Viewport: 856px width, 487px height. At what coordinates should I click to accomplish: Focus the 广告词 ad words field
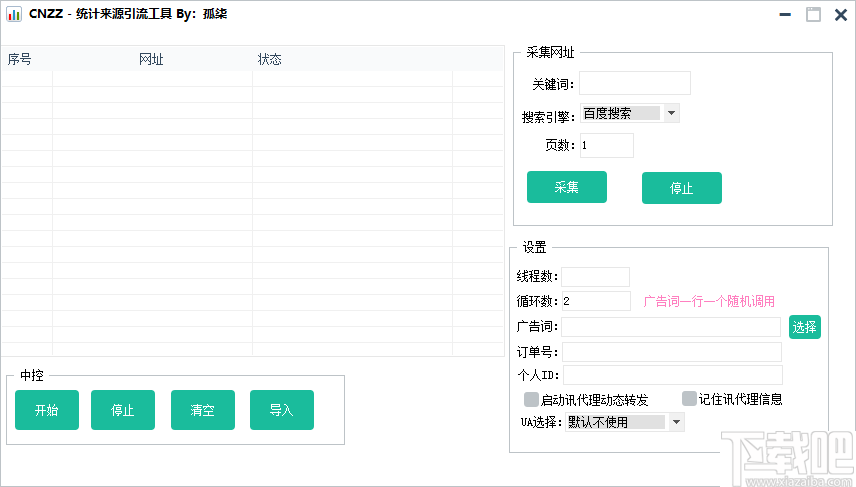[x=671, y=326]
